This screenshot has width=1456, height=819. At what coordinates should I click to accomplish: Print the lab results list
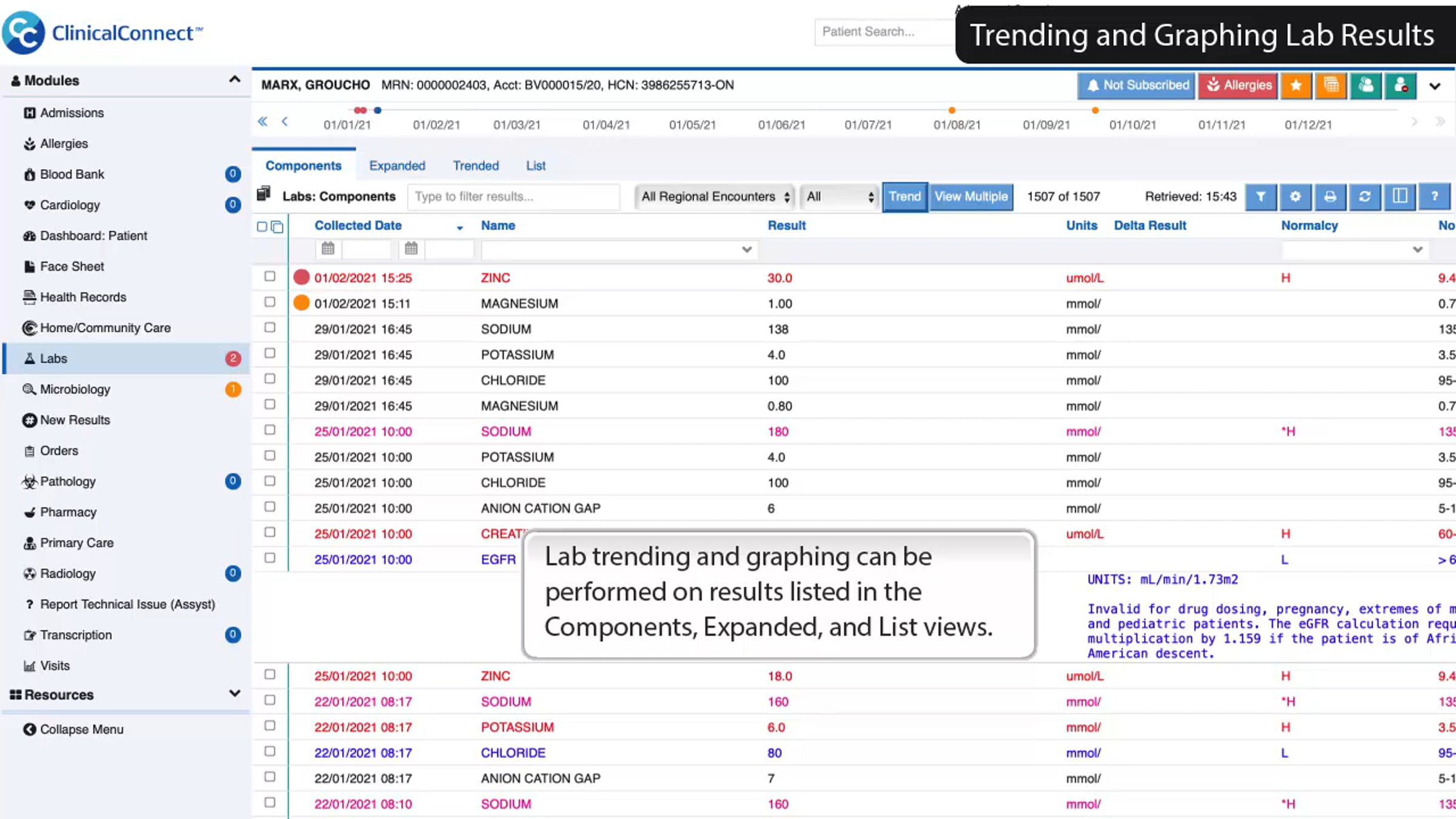click(1330, 197)
